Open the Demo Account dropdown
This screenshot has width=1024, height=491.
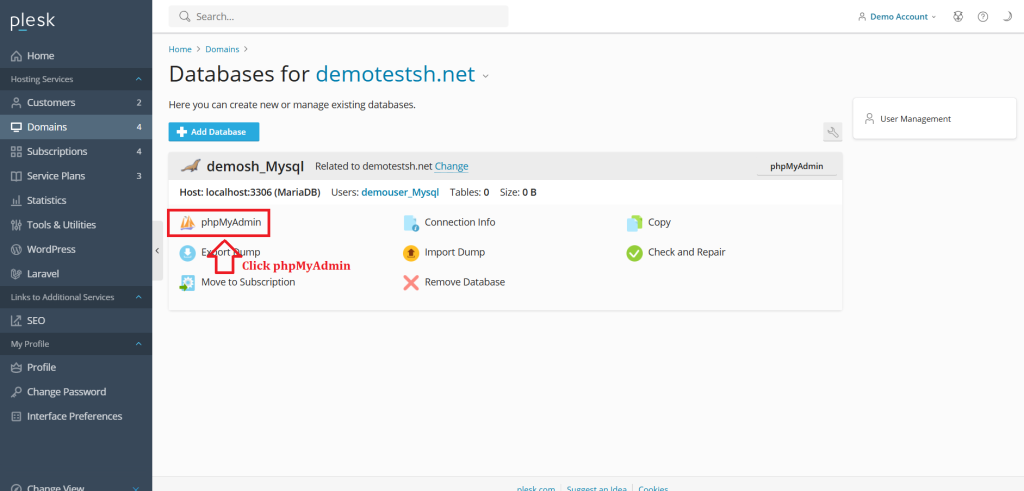pos(897,17)
